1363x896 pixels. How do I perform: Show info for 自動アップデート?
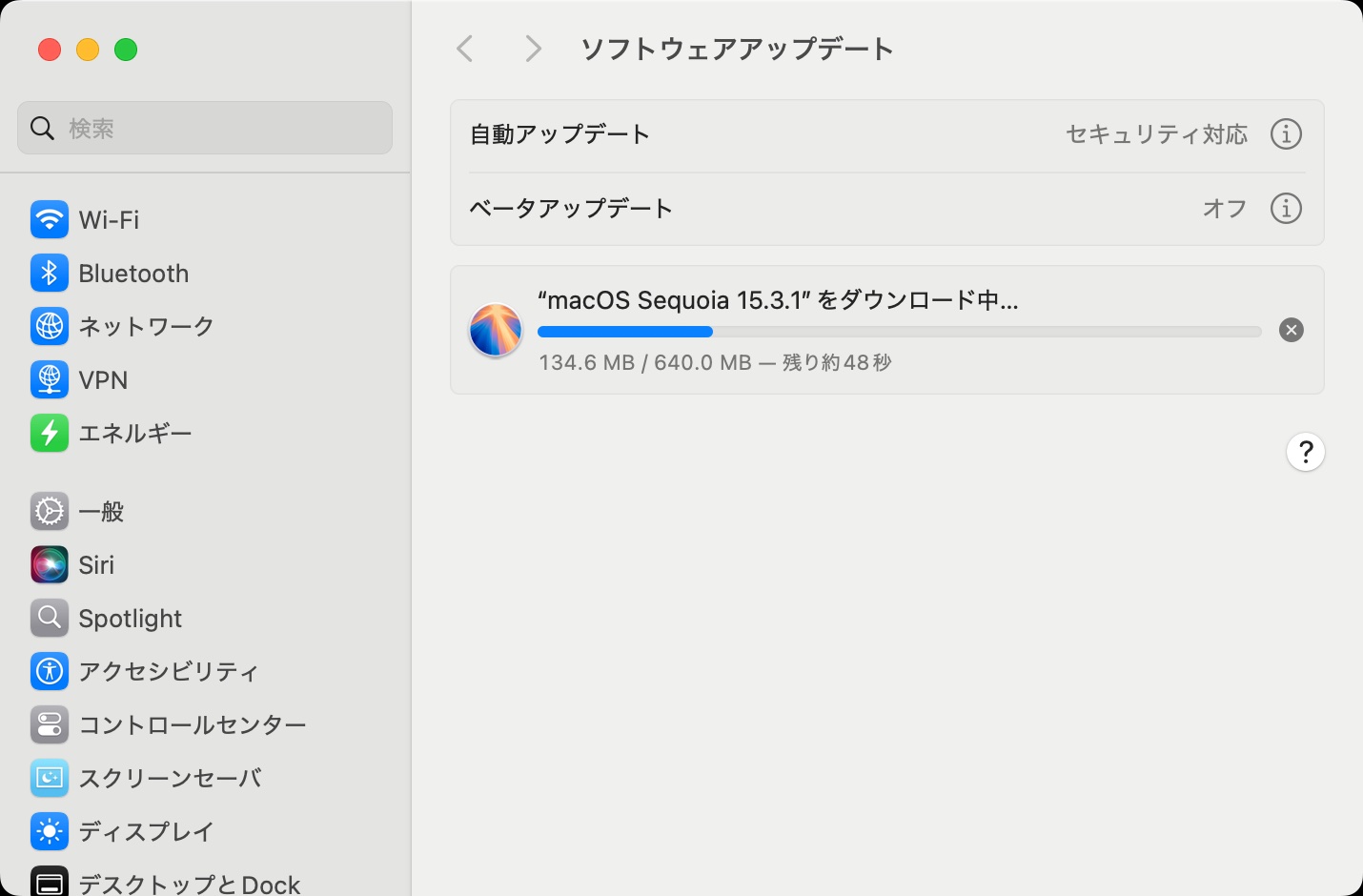(1286, 134)
